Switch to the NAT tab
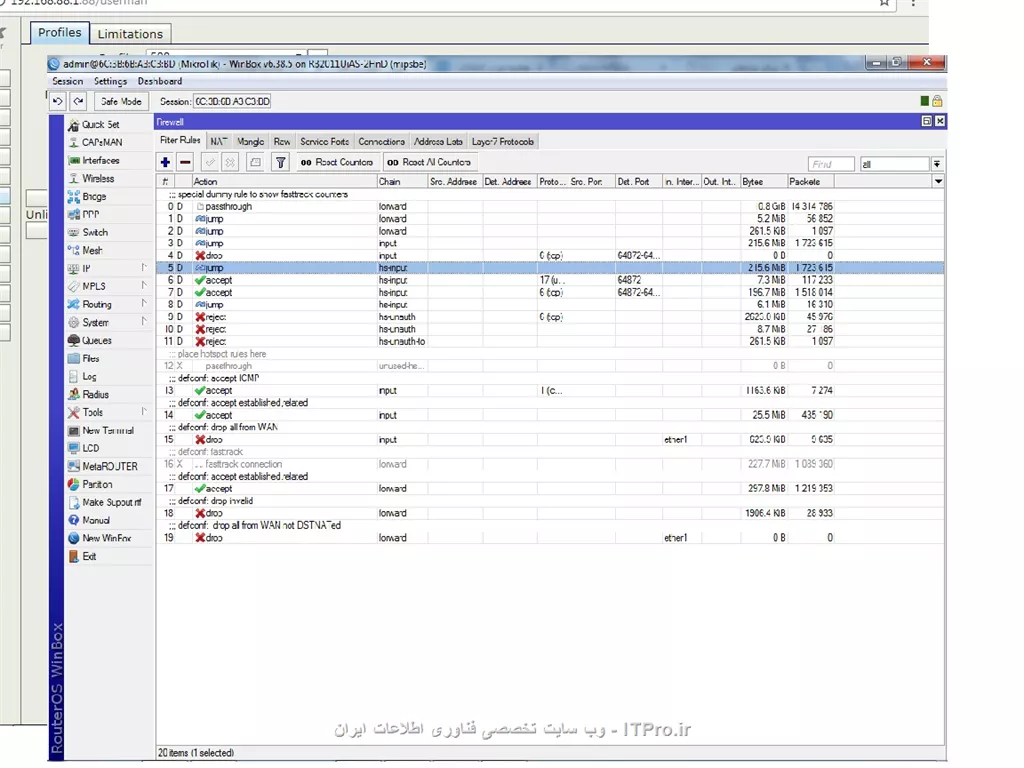 219,142
